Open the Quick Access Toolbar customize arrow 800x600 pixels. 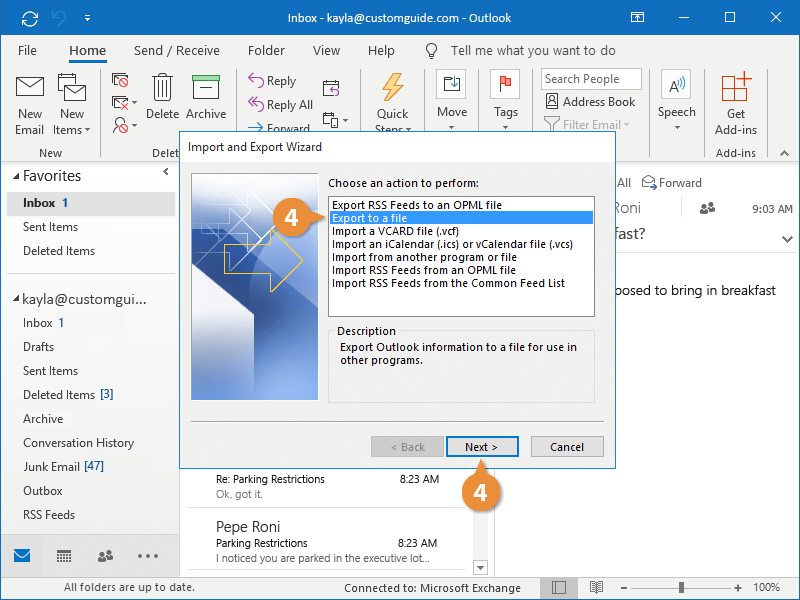87,18
